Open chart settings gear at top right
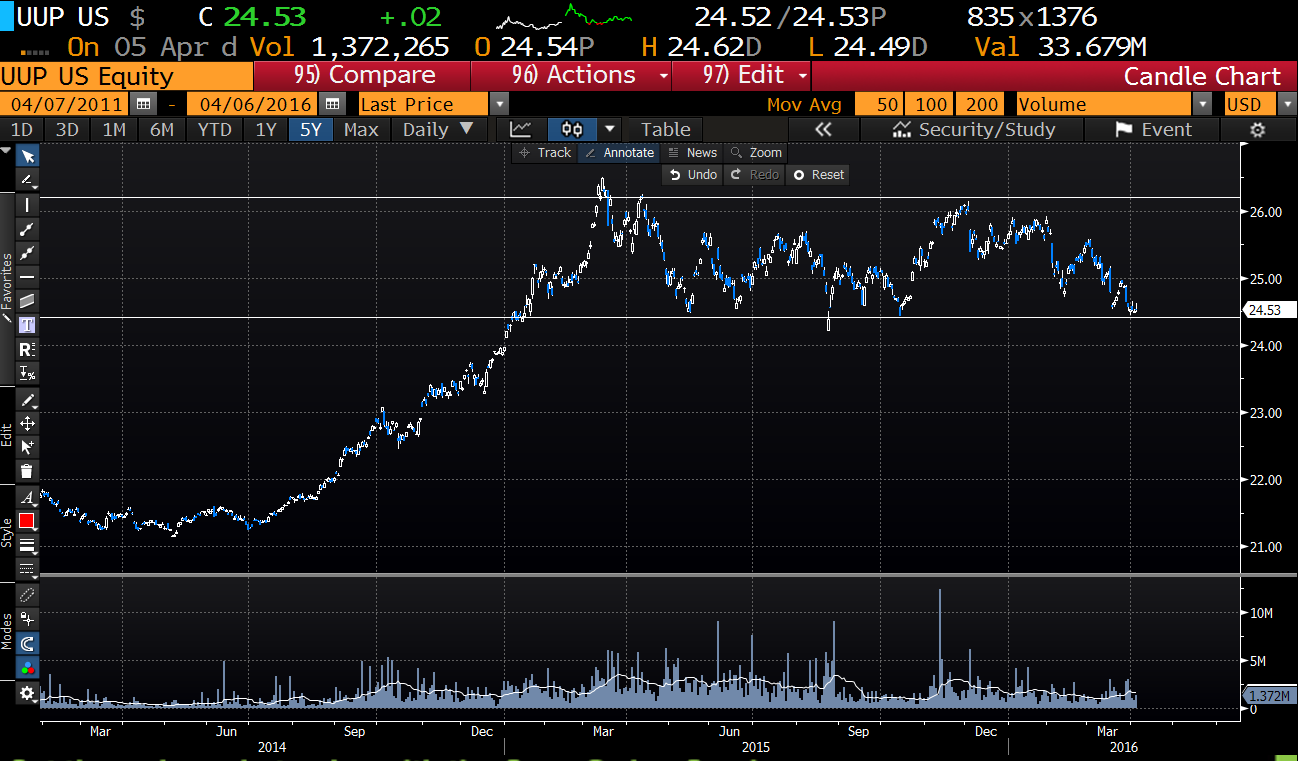 (x=1257, y=129)
